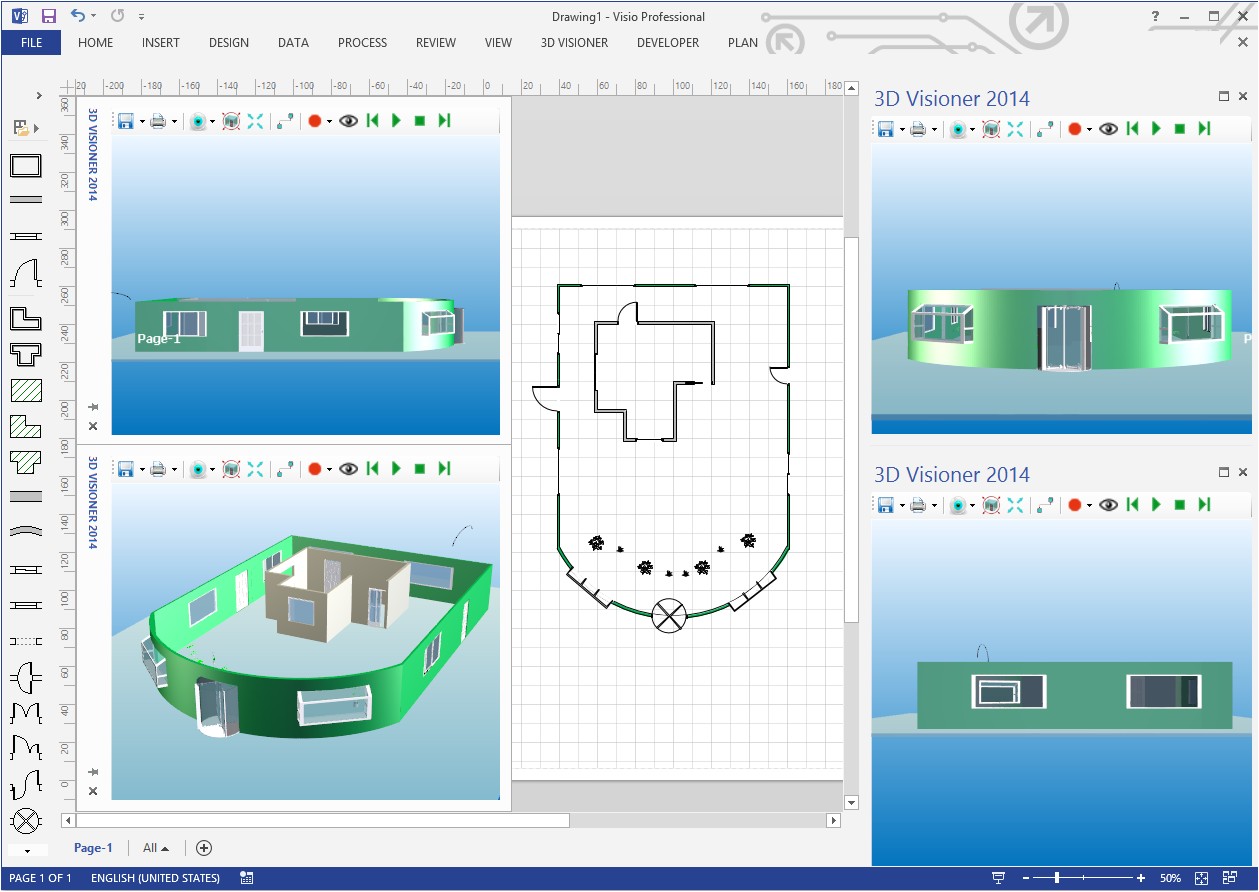This screenshot has height=892, width=1259.
Task: Click the zoom slider in the status bar
Action: pos(1057,878)
